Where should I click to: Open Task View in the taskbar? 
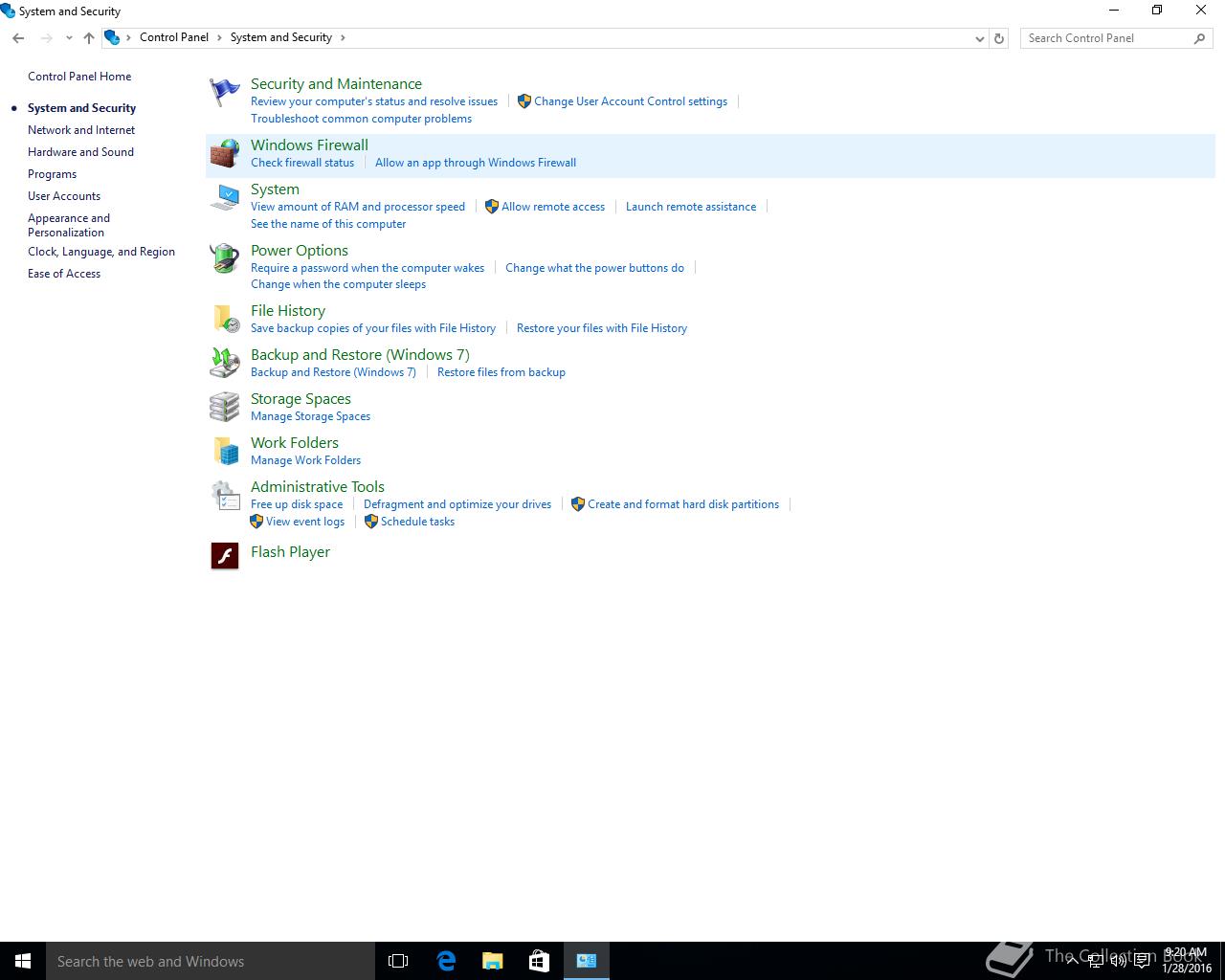pyautogui.click(x=398, y=961)
